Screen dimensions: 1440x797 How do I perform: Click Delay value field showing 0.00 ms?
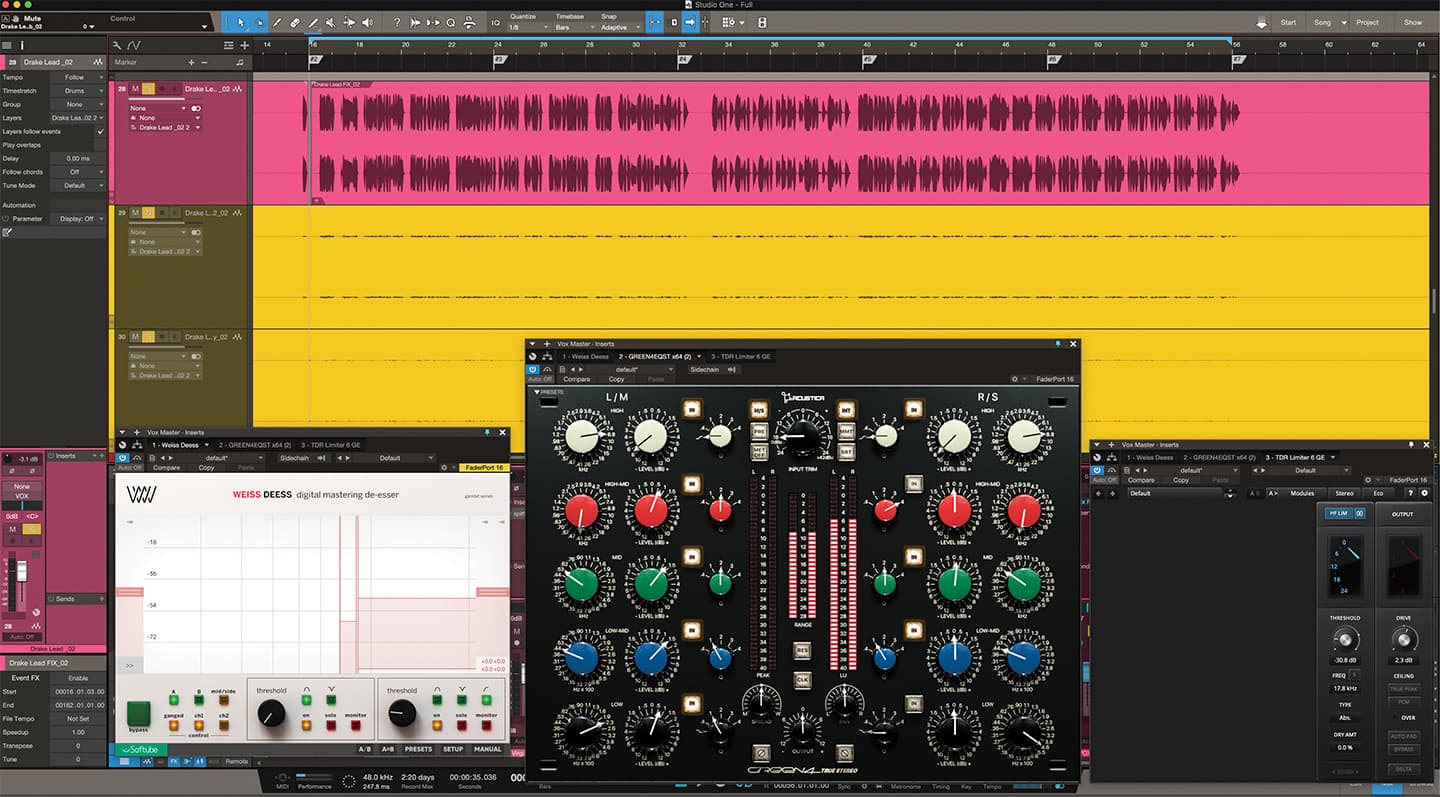coord(79,158)
